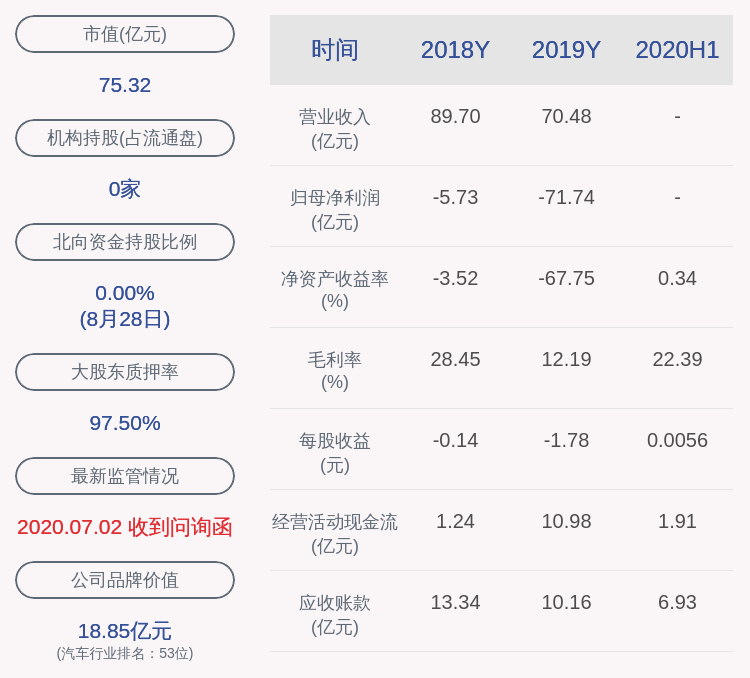Select the 18.85亿元 brand value

125,631
